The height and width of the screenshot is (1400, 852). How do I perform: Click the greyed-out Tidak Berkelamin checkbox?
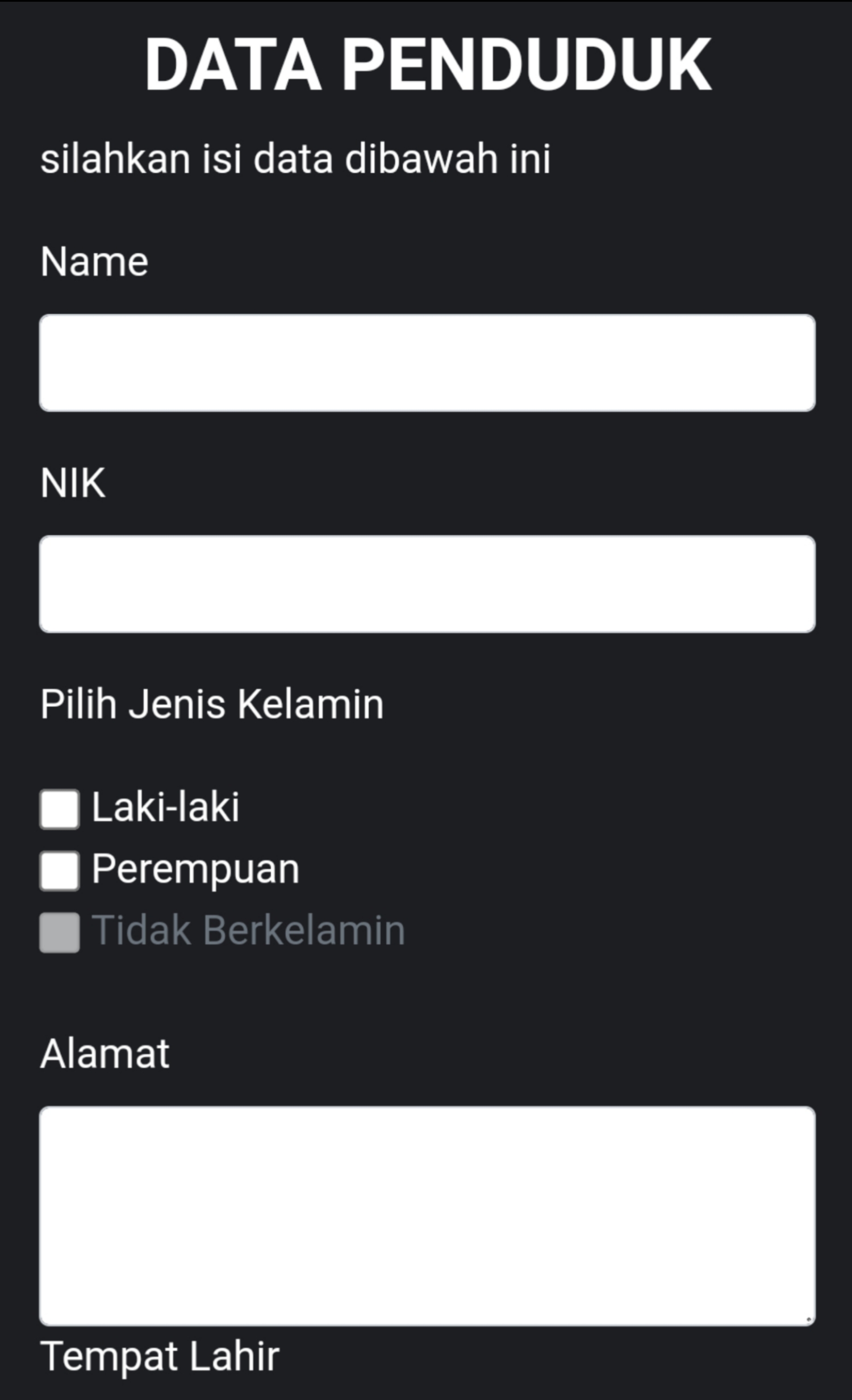(60, 932)
